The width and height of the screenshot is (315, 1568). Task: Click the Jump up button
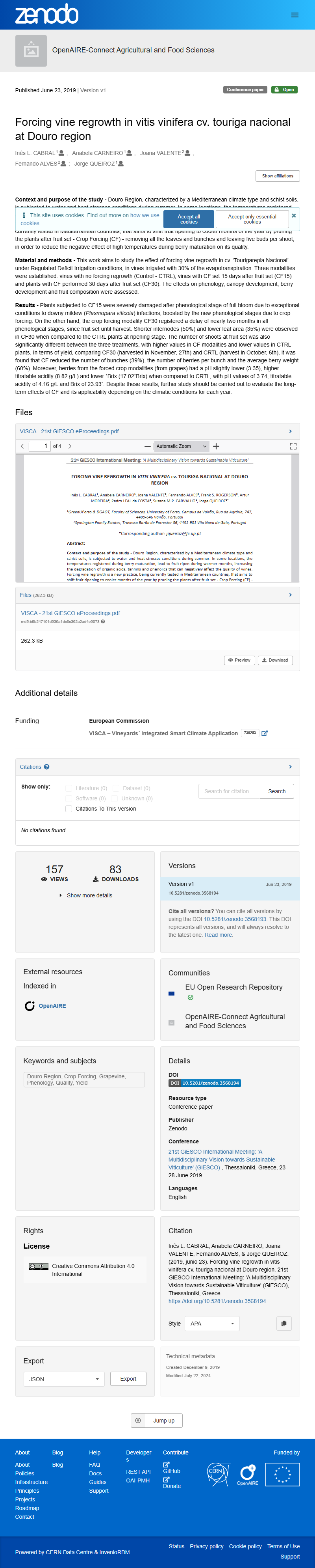point(157,1421)
